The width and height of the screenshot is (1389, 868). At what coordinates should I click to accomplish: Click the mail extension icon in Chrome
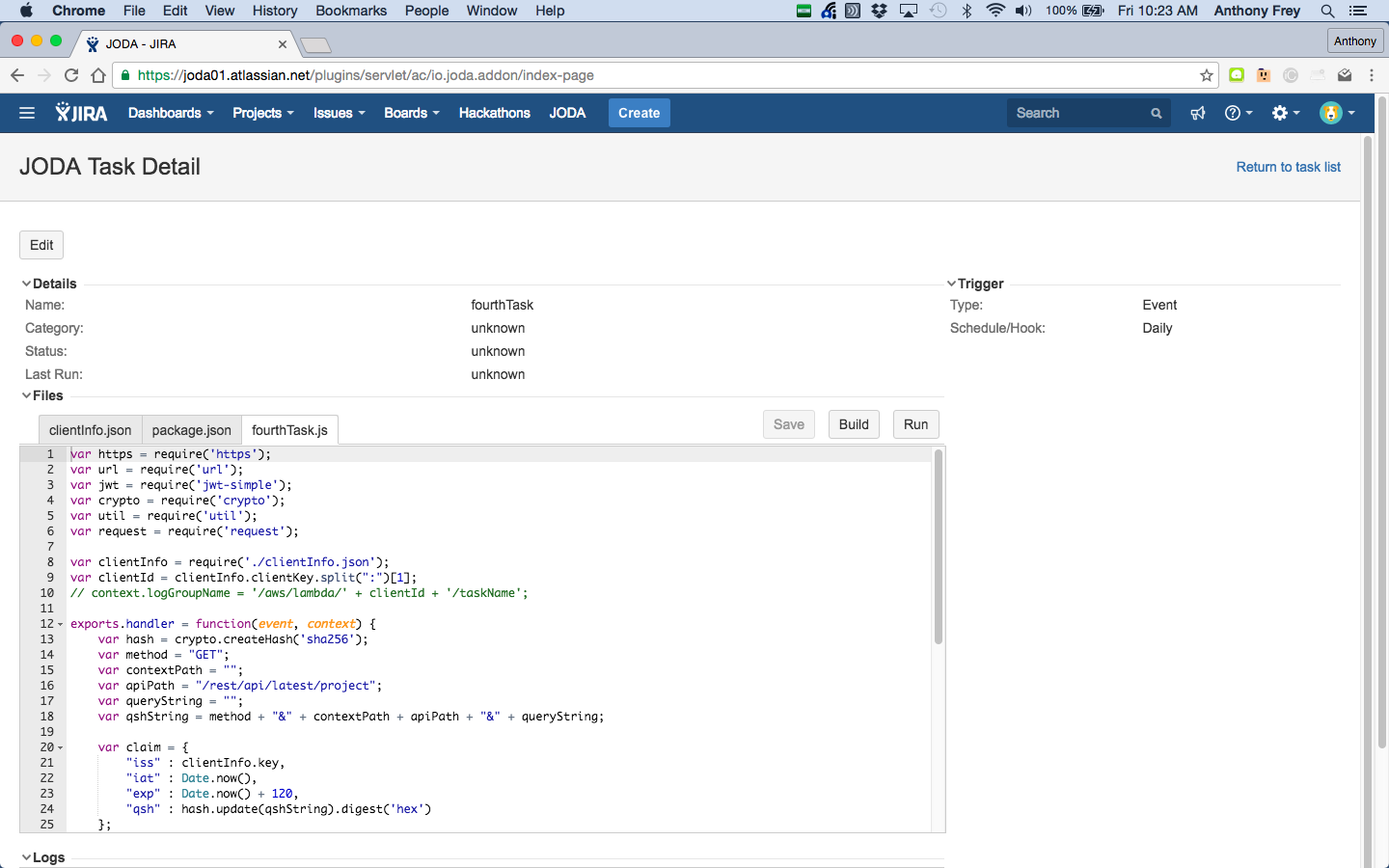pos(1345,75)
